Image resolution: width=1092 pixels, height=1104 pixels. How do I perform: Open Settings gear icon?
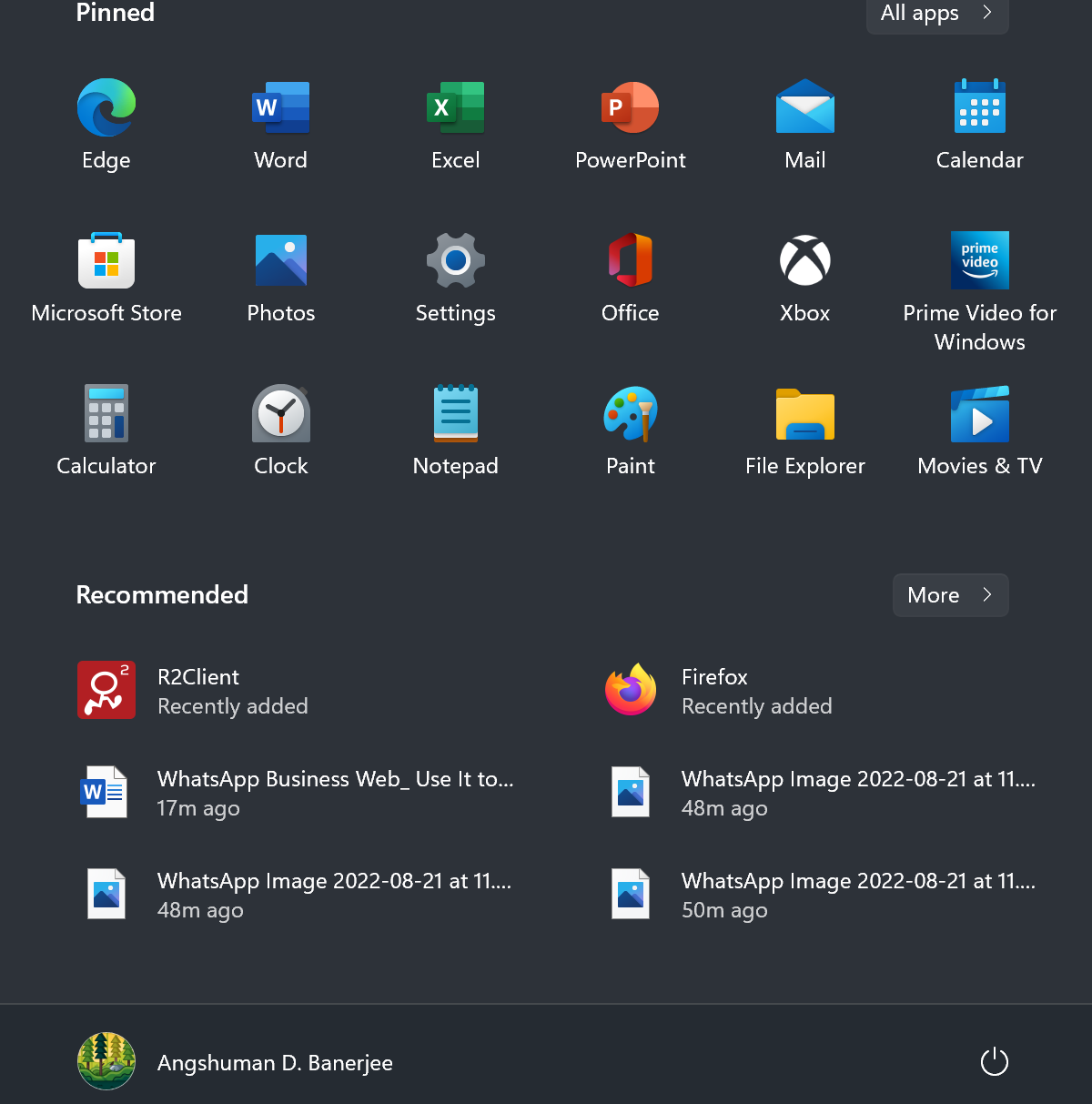click(456, 260)
